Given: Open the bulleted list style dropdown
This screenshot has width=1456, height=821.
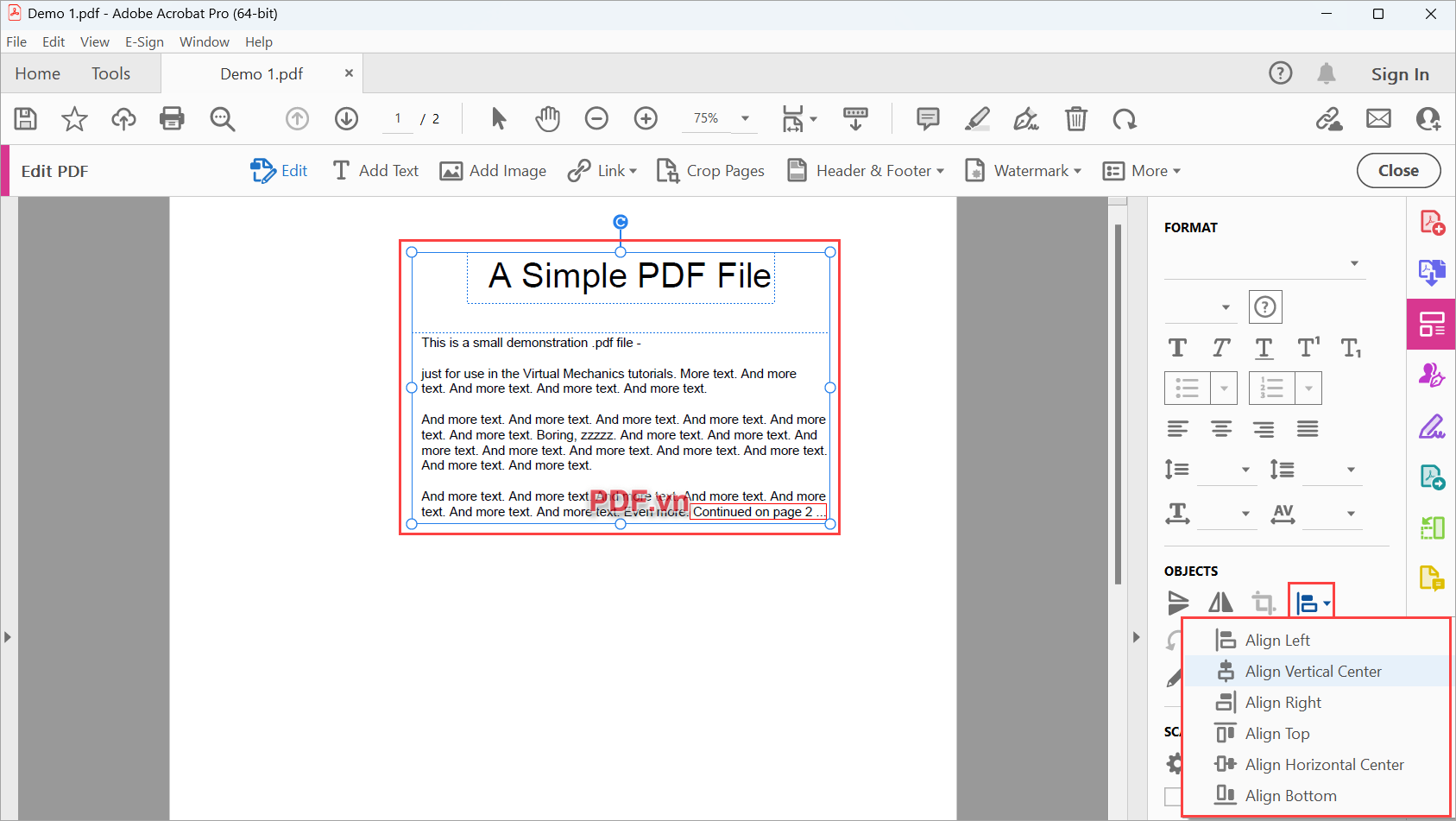Looking at the screenshot, I should (x=1224, y=388).
